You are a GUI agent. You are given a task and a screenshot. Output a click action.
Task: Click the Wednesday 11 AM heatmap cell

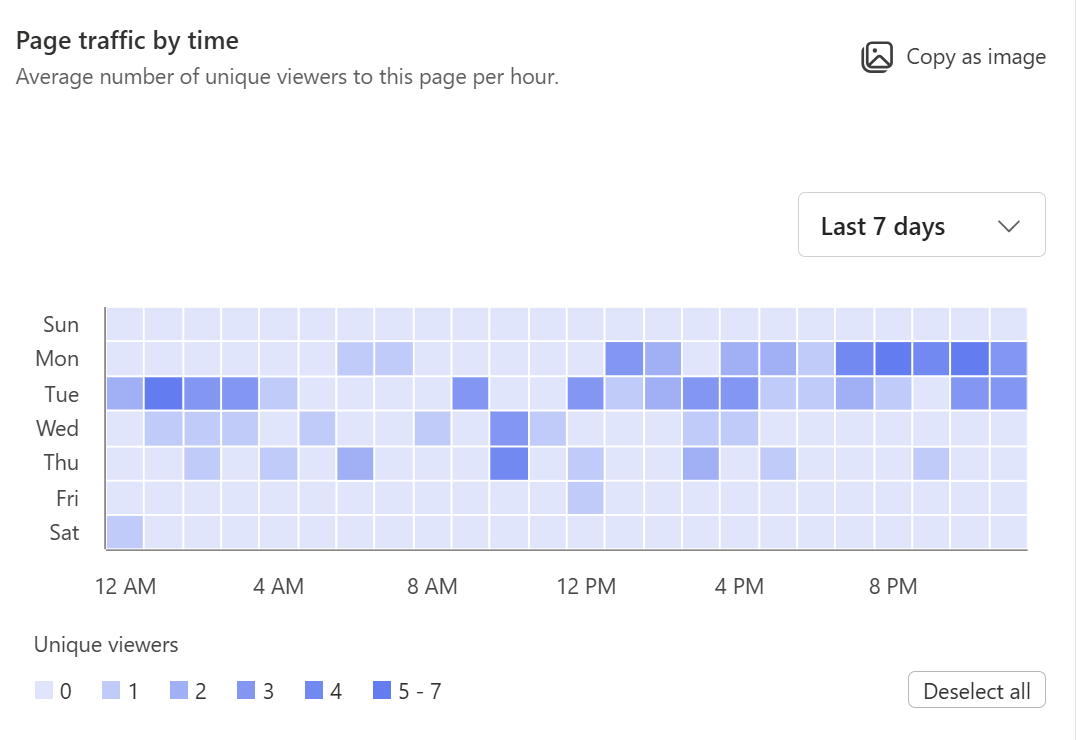(509, 428)
